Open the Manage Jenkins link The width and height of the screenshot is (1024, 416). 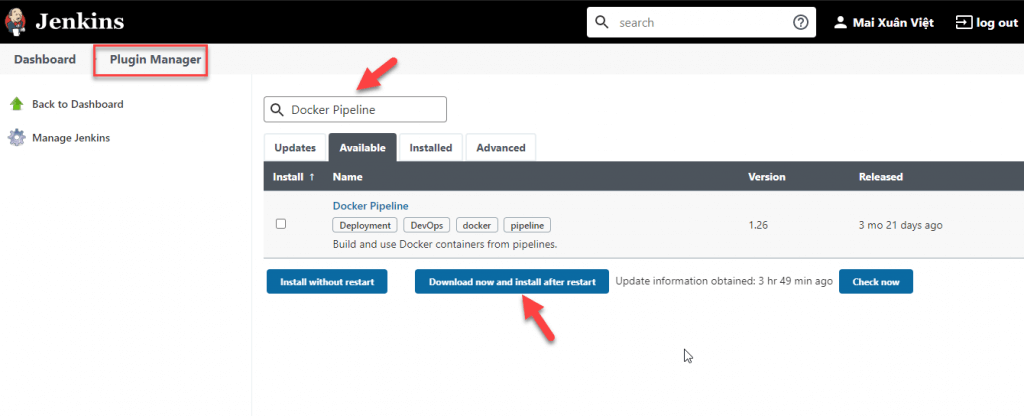coord(71,138)
